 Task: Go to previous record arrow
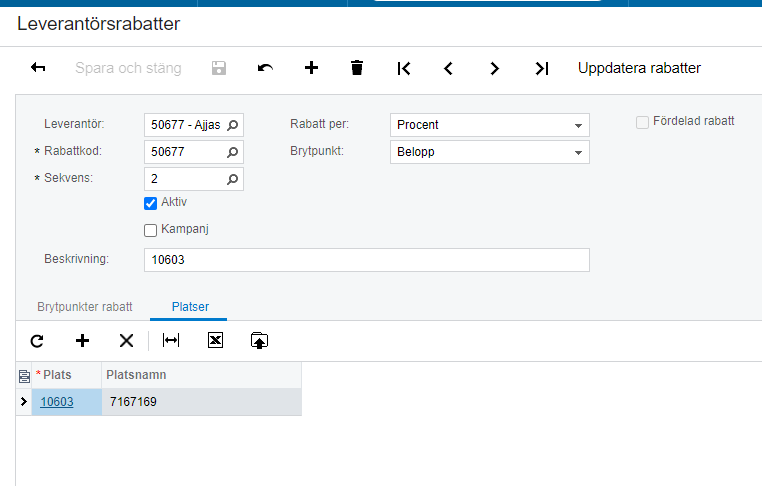[448, 69]
